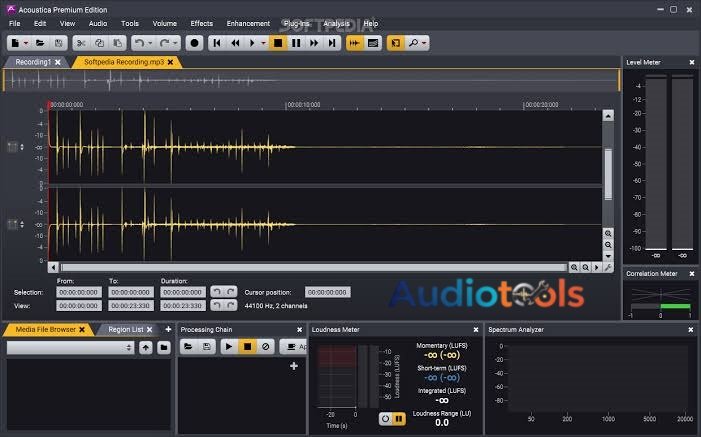Screen dimensions: 701x437
Task: Click the Pause button in main toolbar
Action: (296, 43)
